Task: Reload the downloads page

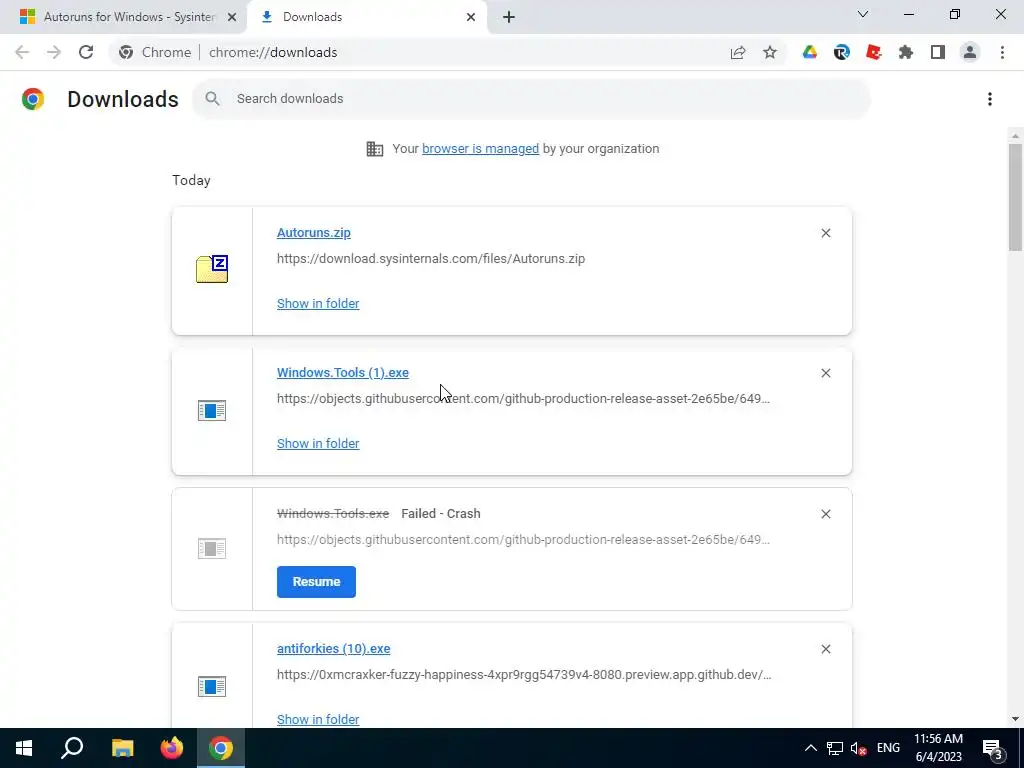Action: tap(86, 52)
